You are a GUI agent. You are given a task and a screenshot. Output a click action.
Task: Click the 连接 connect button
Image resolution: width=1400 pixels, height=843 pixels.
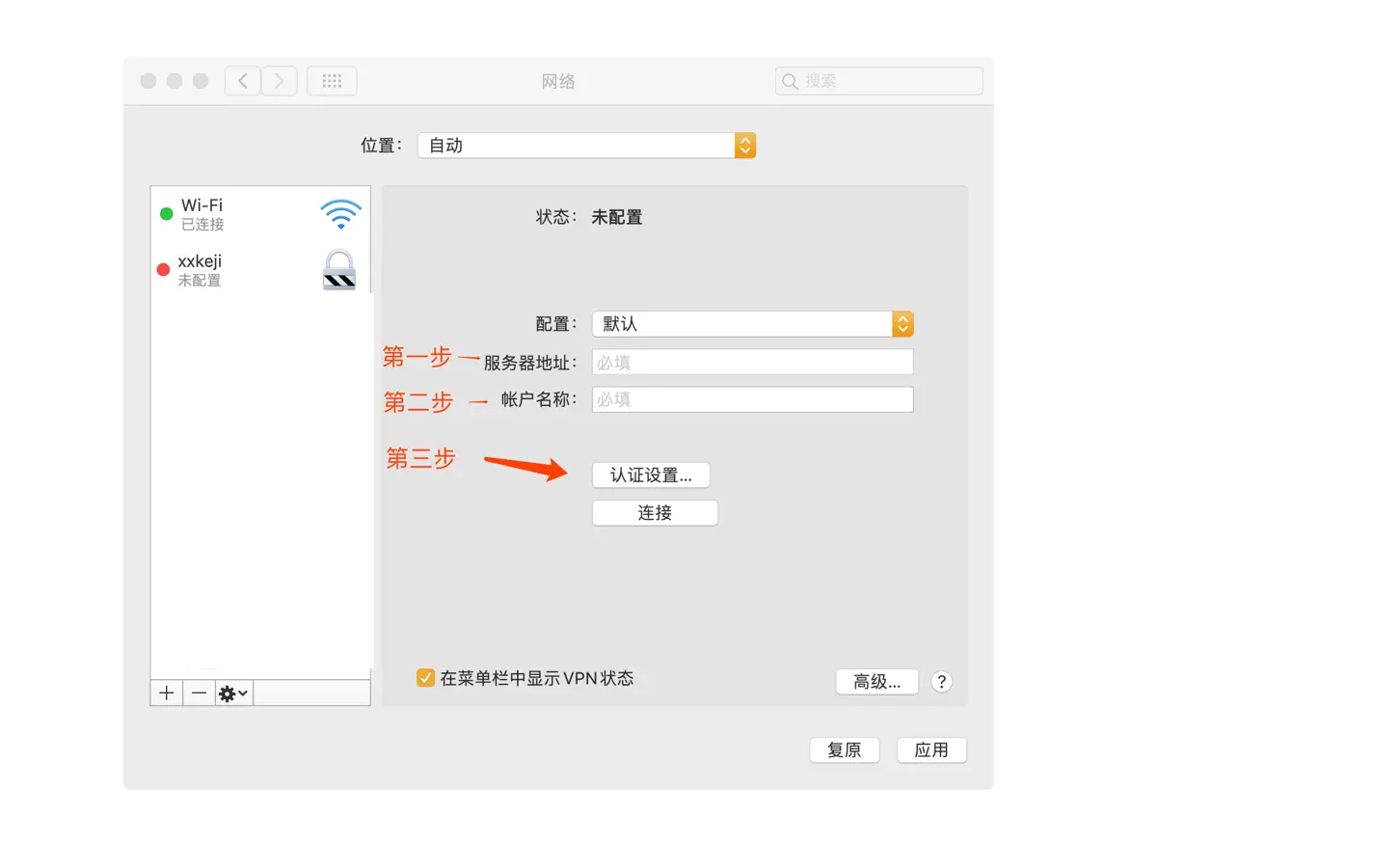(x=655, y=512)
